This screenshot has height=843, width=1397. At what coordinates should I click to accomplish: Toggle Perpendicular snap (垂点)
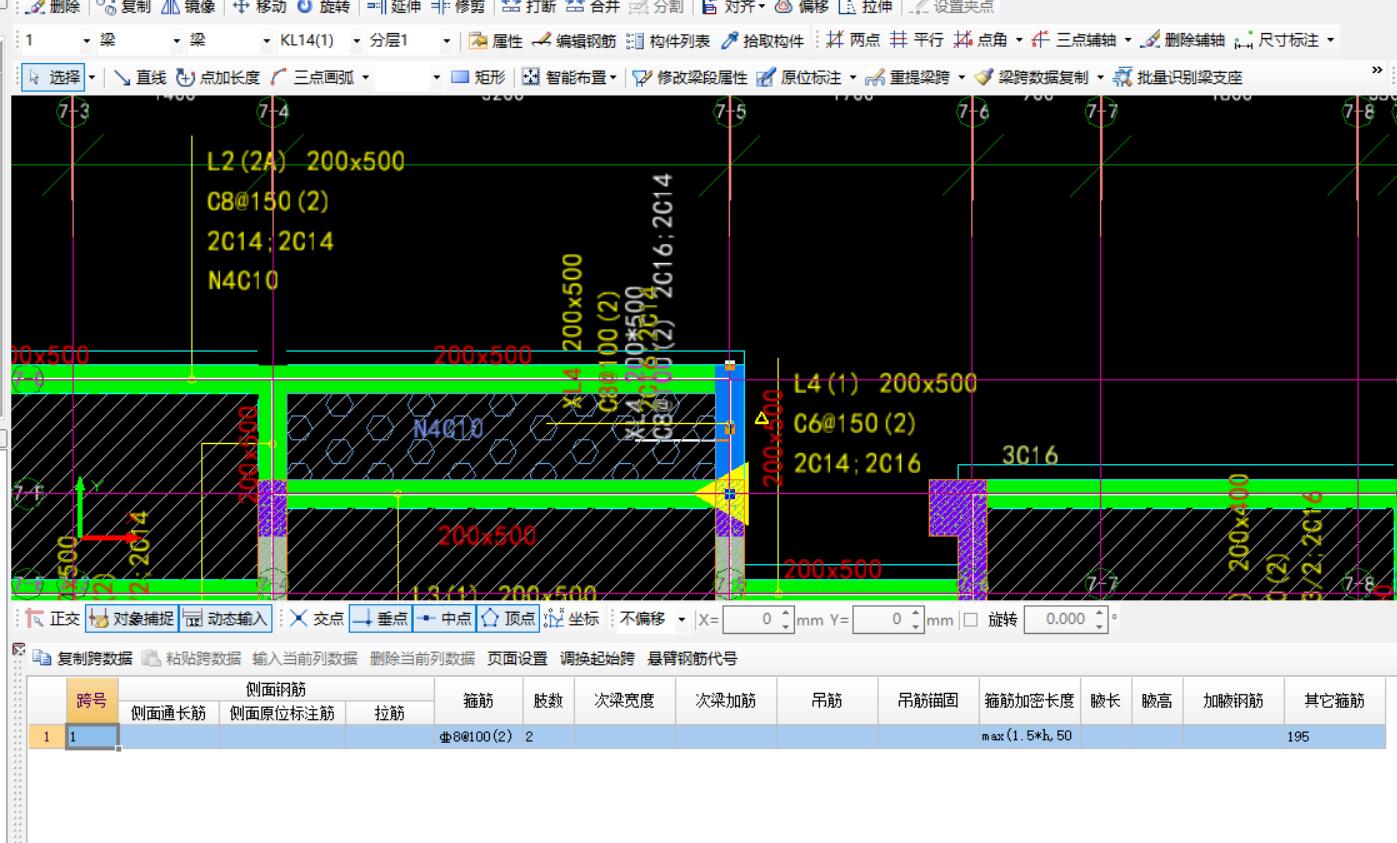pos(380,619)
